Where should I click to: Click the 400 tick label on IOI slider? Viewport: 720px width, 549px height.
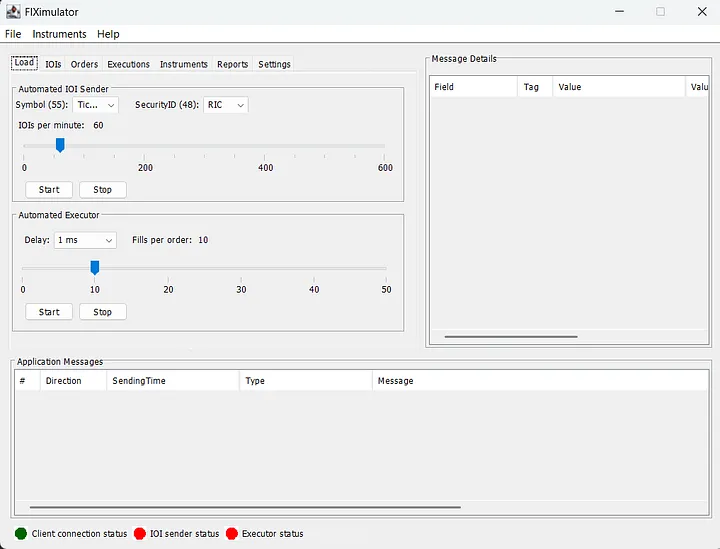[265, 168]
